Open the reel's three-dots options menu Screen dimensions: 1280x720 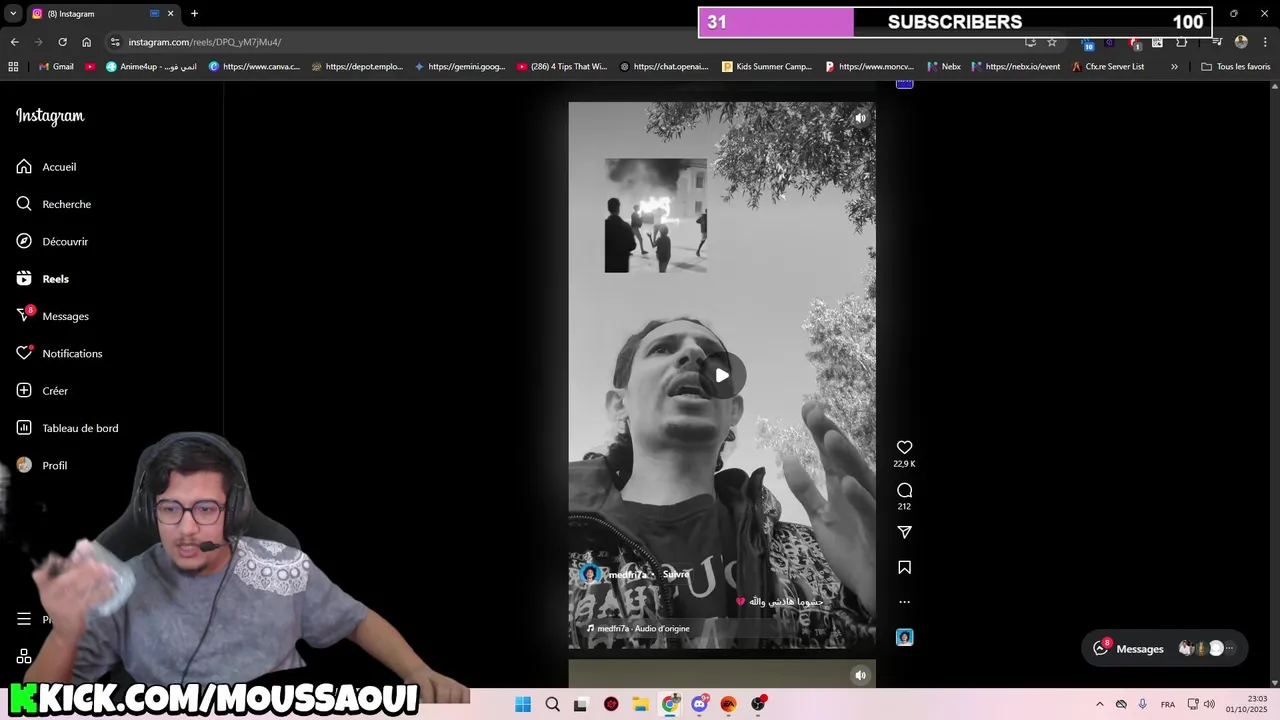904,602
